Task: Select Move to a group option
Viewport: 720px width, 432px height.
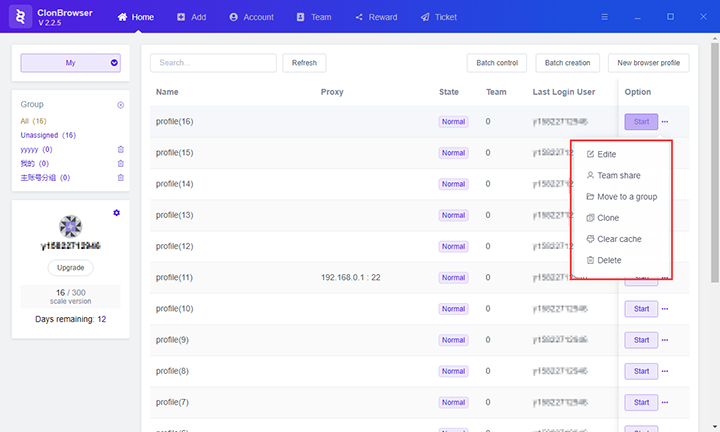Action: click(626, 197)
